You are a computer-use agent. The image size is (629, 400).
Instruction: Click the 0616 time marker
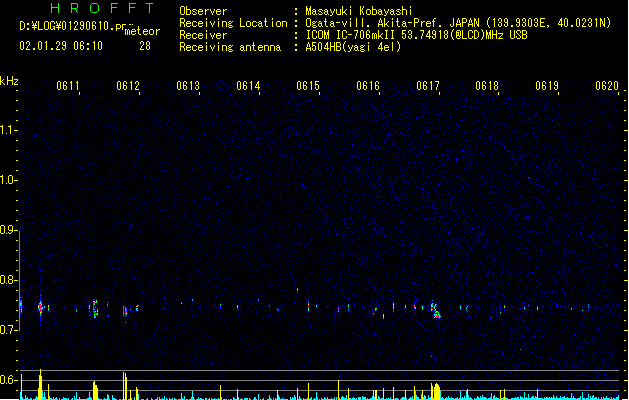click(368, 86)
